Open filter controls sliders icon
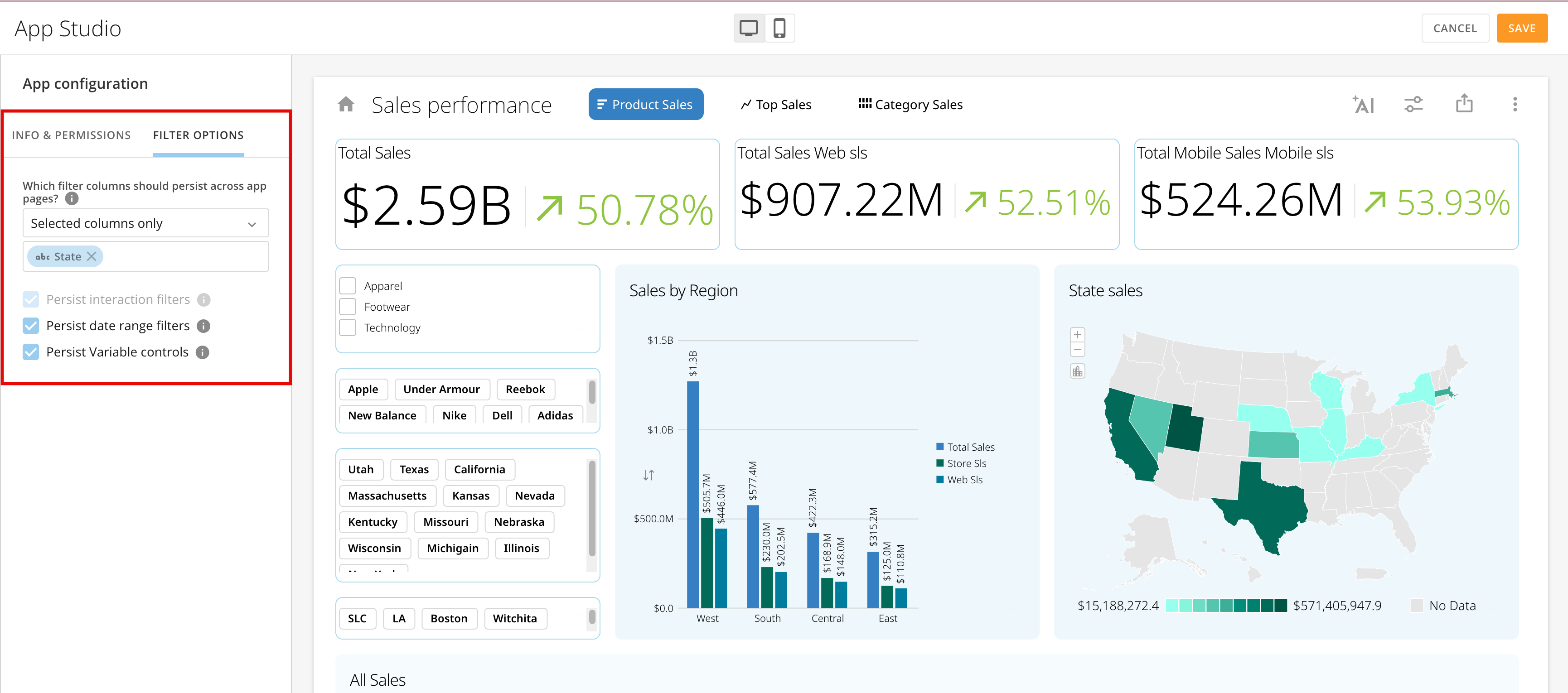Viewport: 1568px width, 693px height. (1413, 105)
